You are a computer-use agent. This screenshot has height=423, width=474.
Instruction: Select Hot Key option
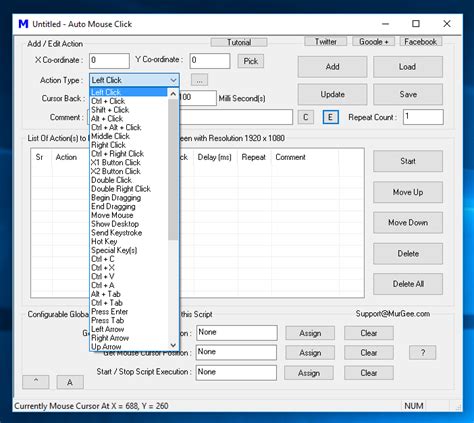(129, 241)
